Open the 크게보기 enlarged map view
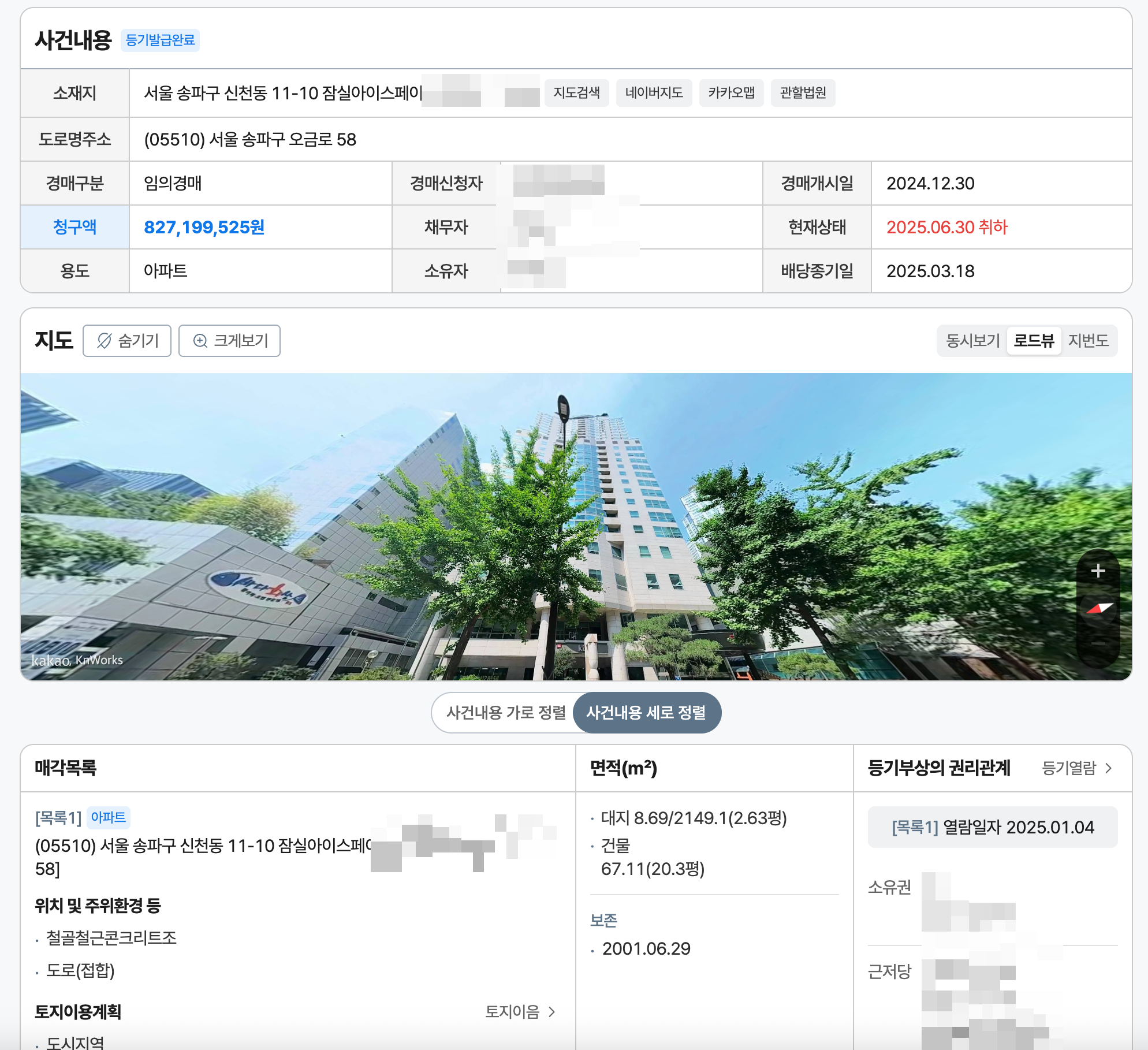1148x1050 pixels. [229, 341]
